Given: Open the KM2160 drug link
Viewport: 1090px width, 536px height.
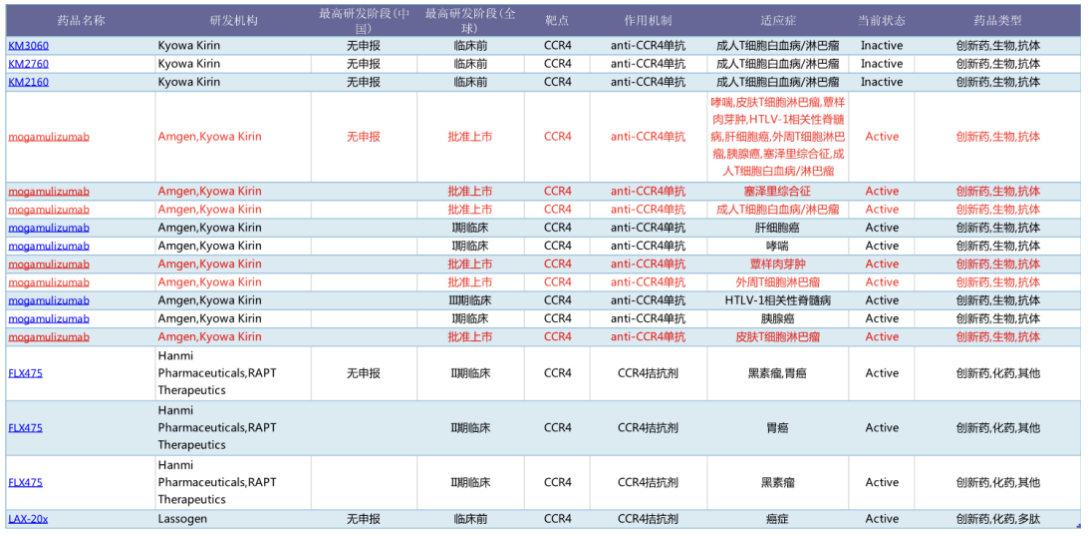Looking at the screenshot, I should 29,82.
